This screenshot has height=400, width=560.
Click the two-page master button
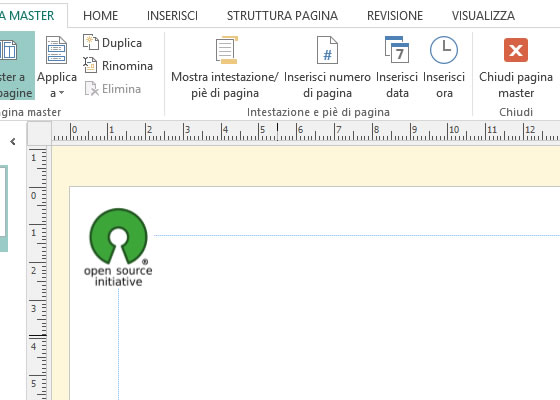(x=17, y=66)
